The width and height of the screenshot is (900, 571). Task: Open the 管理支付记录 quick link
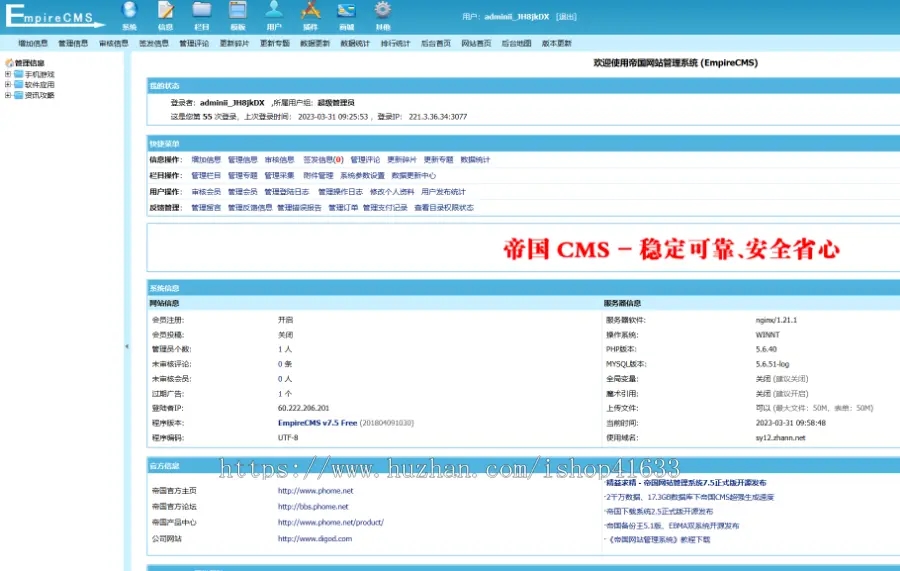(x=385, y=208)
